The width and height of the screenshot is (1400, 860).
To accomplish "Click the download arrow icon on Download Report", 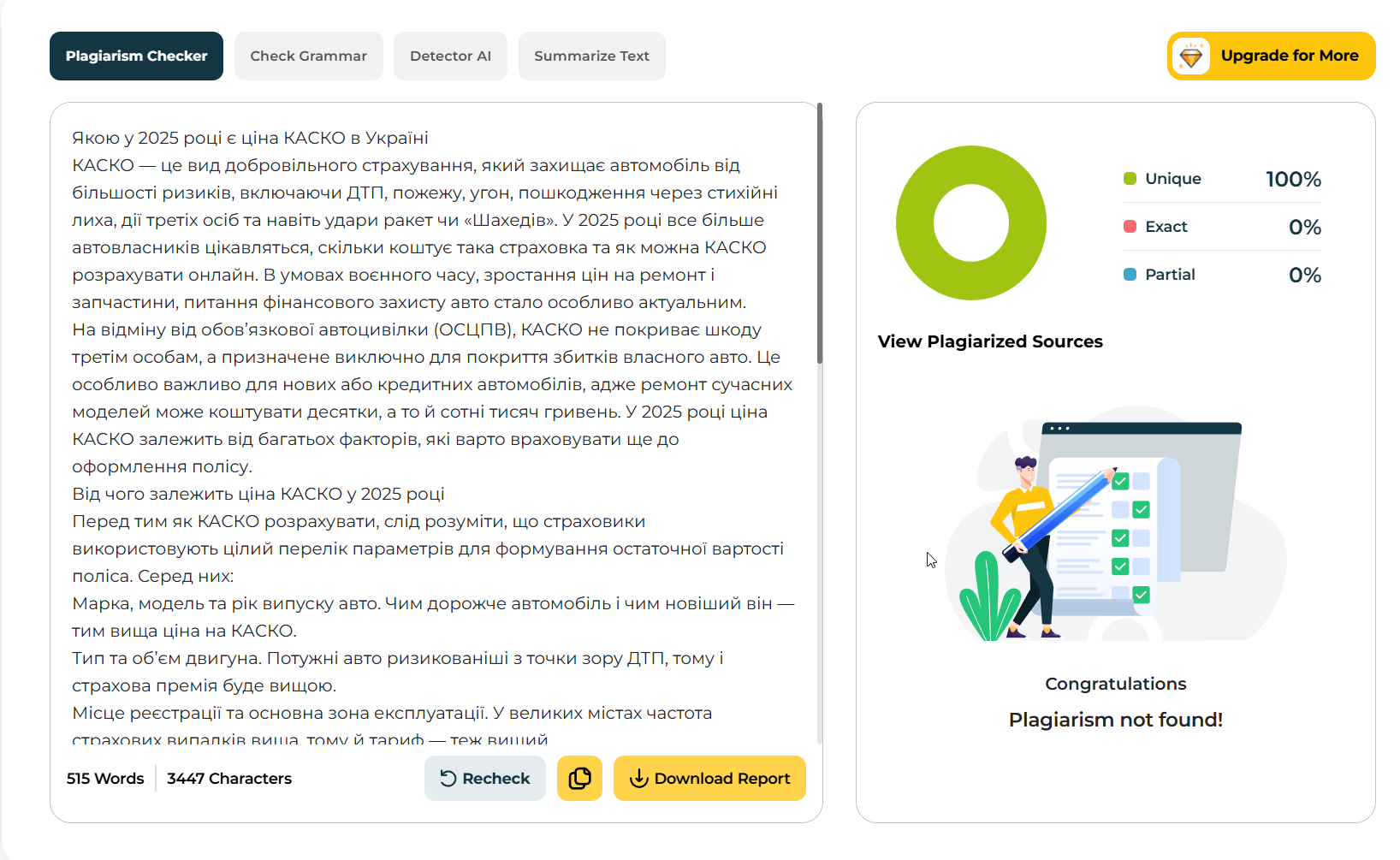I will [638, 778].
